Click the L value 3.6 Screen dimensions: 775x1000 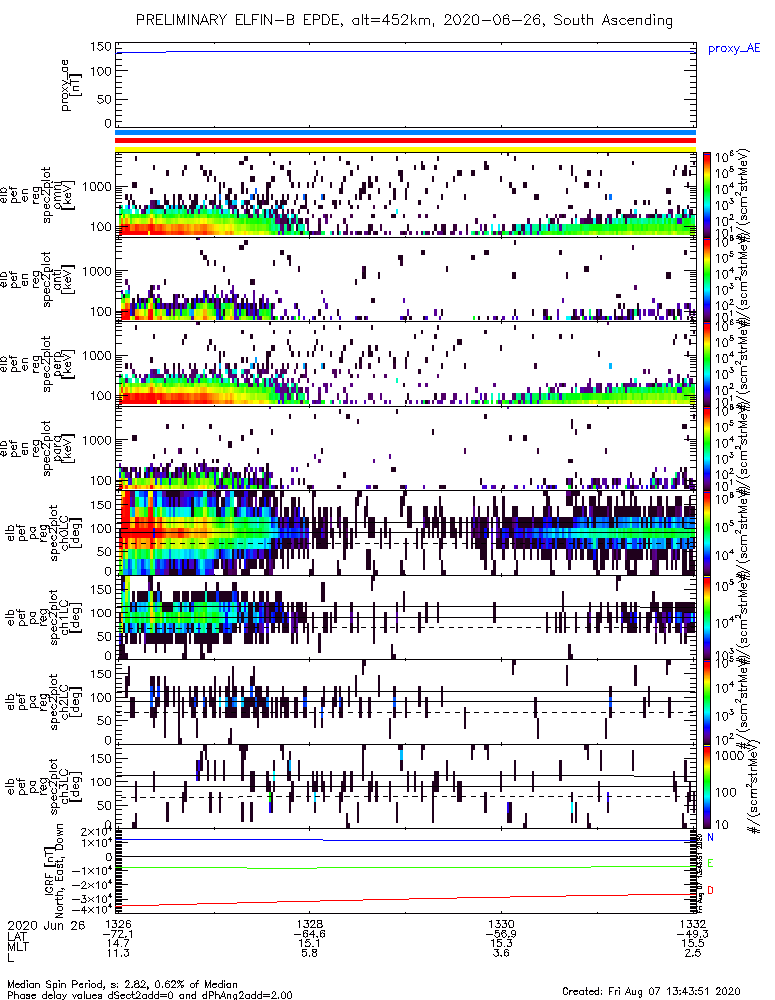[x=501, y=953]
